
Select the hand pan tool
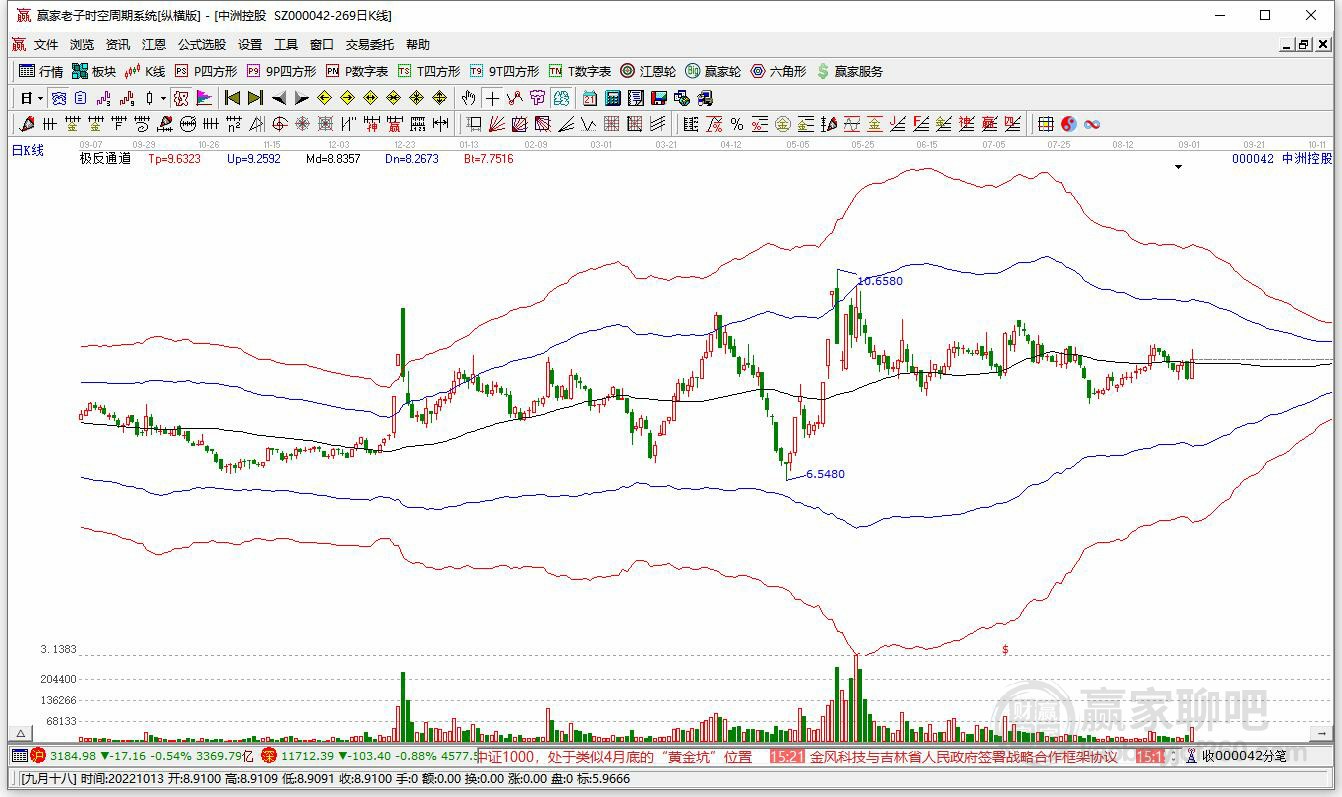(x=468, y=98)
